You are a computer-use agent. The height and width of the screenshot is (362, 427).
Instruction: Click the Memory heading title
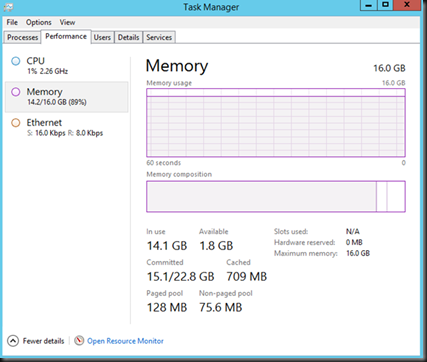tap(177, 66)
